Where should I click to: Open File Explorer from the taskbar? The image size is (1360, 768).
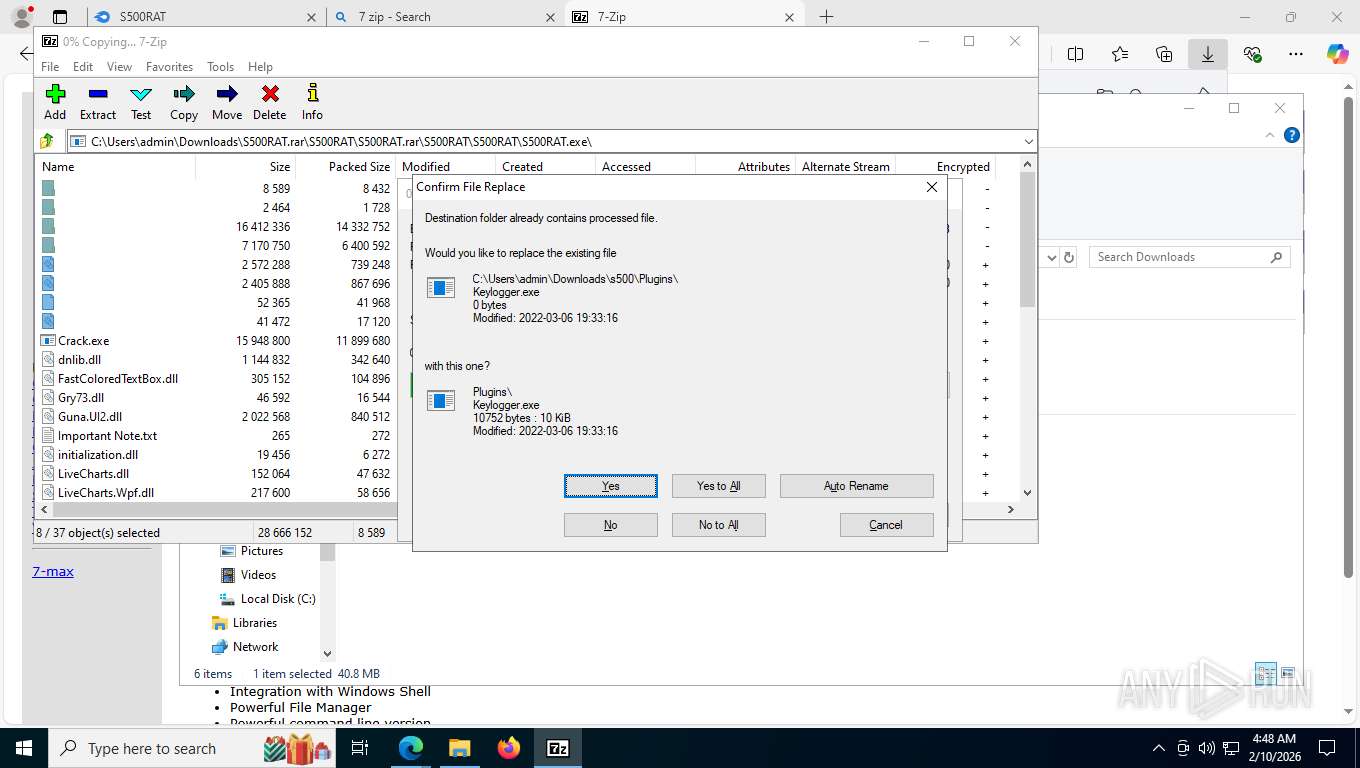(x=459, y=748)
